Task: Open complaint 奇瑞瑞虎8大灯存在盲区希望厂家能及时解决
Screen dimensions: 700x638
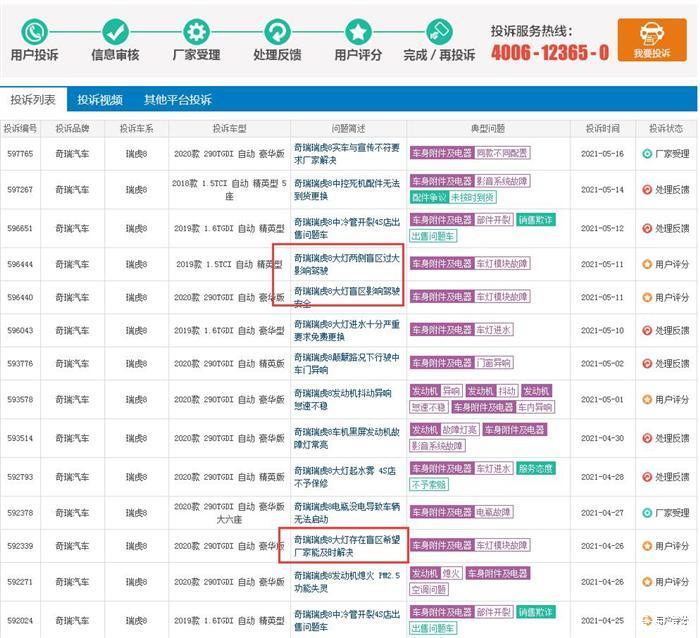Action: [347, 546]
